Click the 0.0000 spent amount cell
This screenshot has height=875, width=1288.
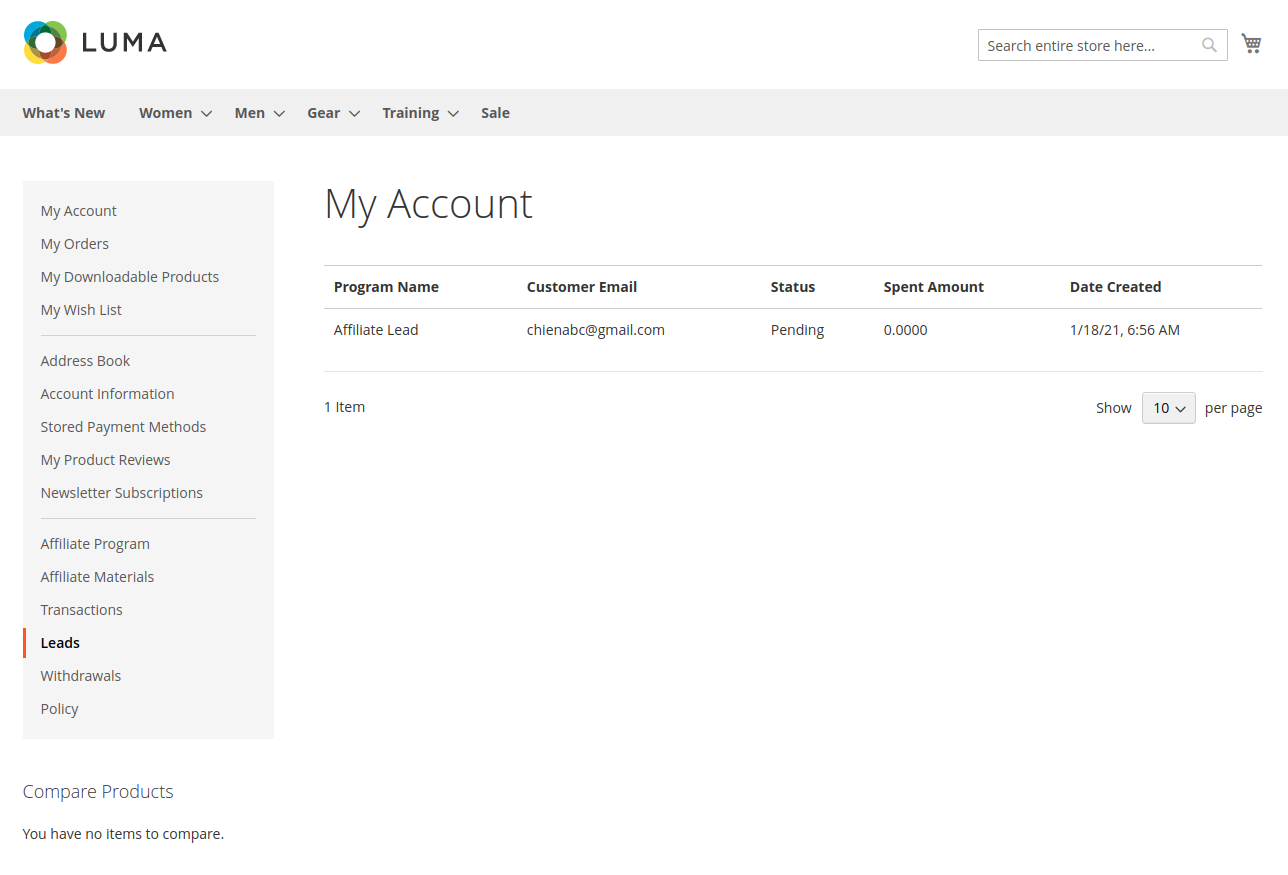(x=905, y=330)
